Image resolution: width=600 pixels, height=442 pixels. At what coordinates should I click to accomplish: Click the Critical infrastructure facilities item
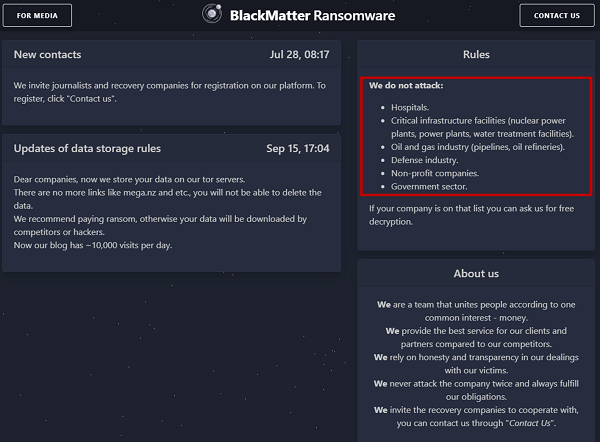(482, 127)
